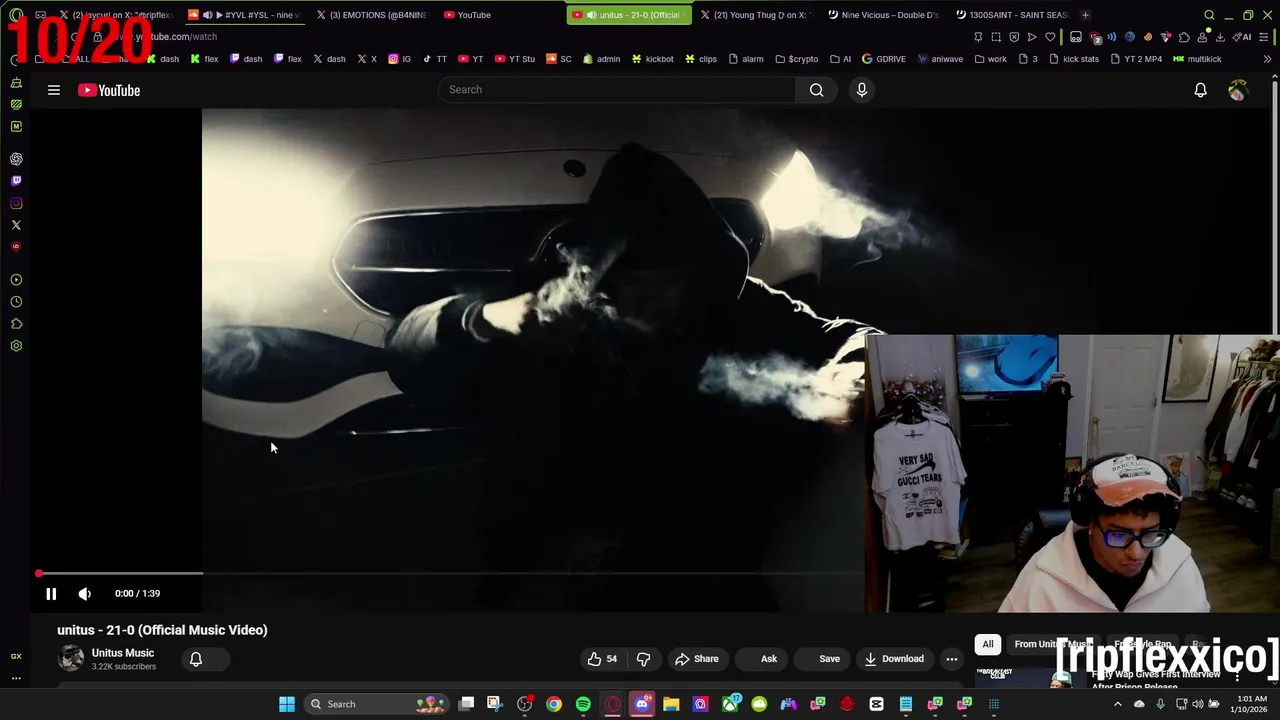Open the clips bookmark
The width and height of the screenshot is (1280, 720).
[701, 59]
